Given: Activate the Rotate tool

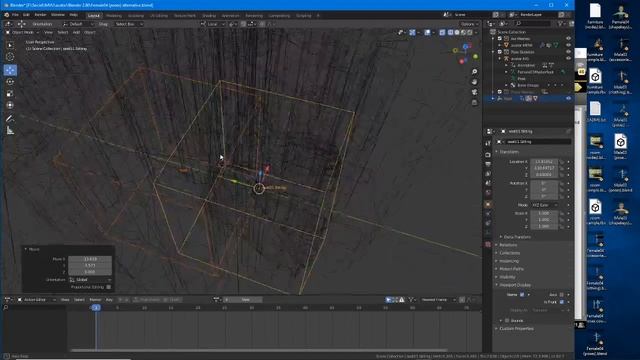Looking at the screenshot, I should point(10,82).
